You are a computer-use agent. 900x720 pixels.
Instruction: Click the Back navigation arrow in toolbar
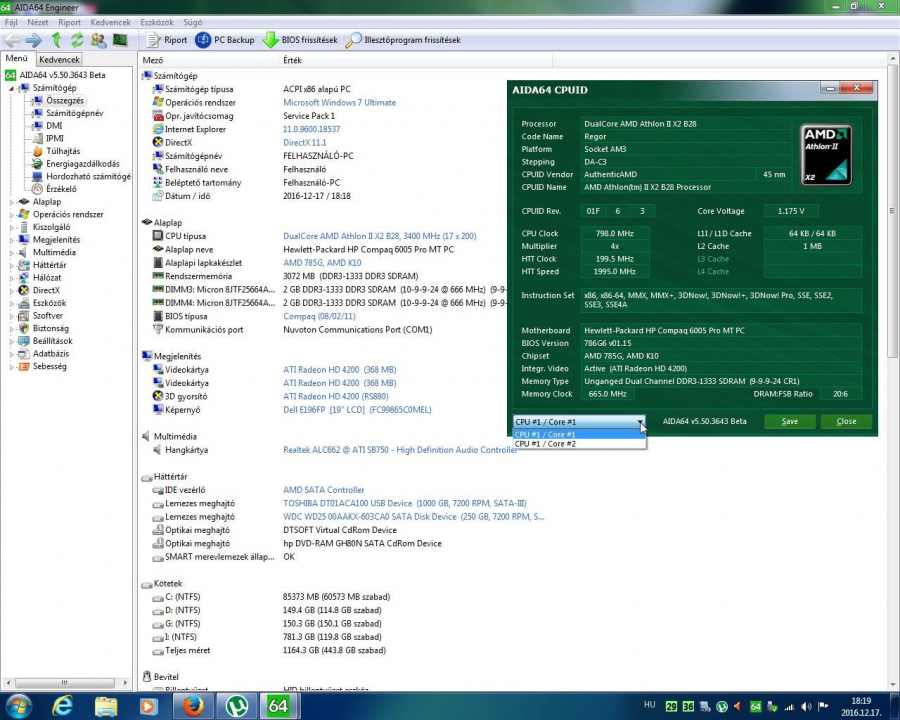pos(13,40)
